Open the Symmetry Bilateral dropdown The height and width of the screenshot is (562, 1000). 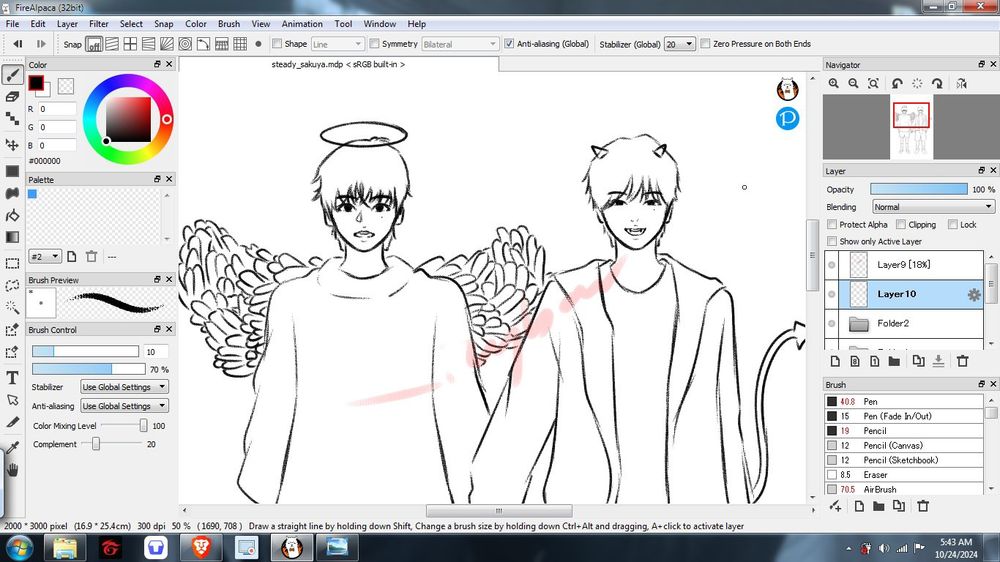459,44
